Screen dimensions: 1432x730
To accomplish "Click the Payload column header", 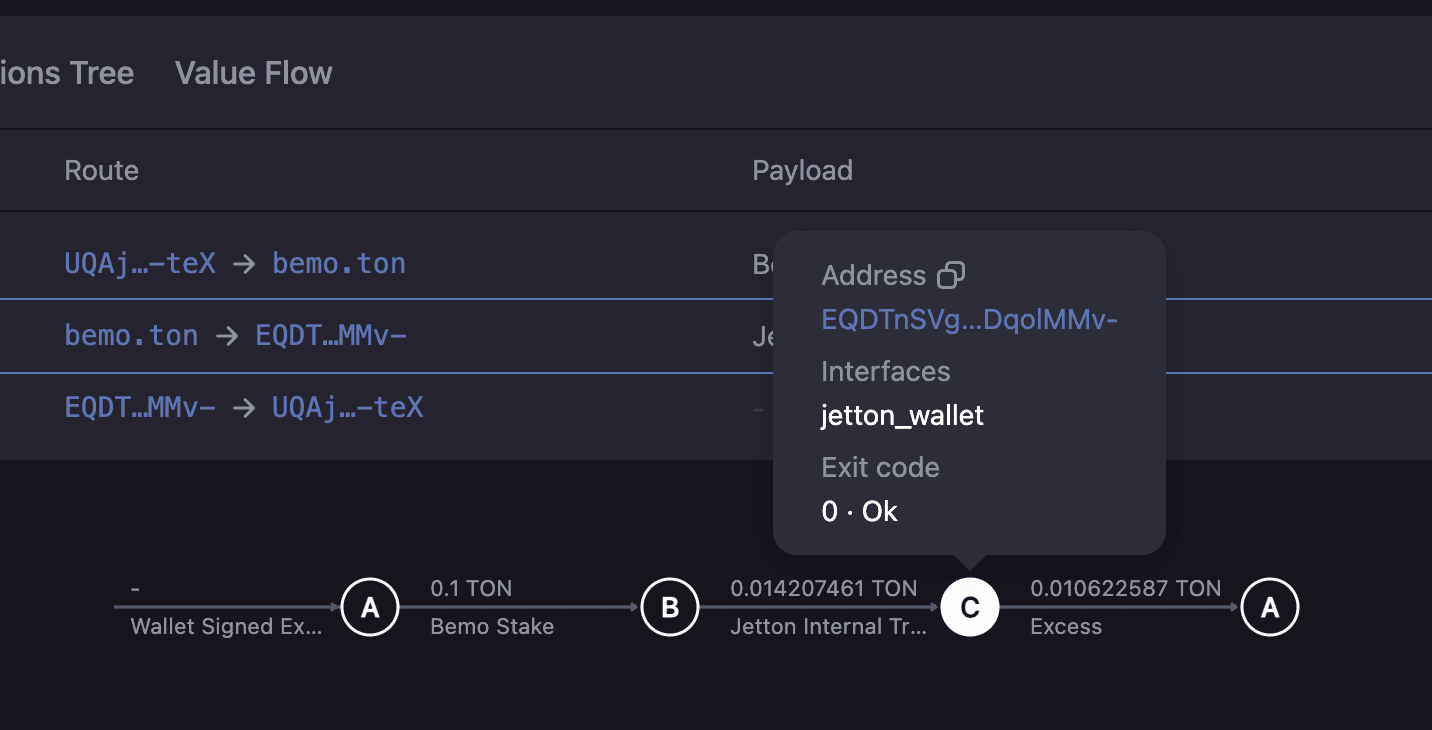I will pyautogui.click(x=802, y=170).
